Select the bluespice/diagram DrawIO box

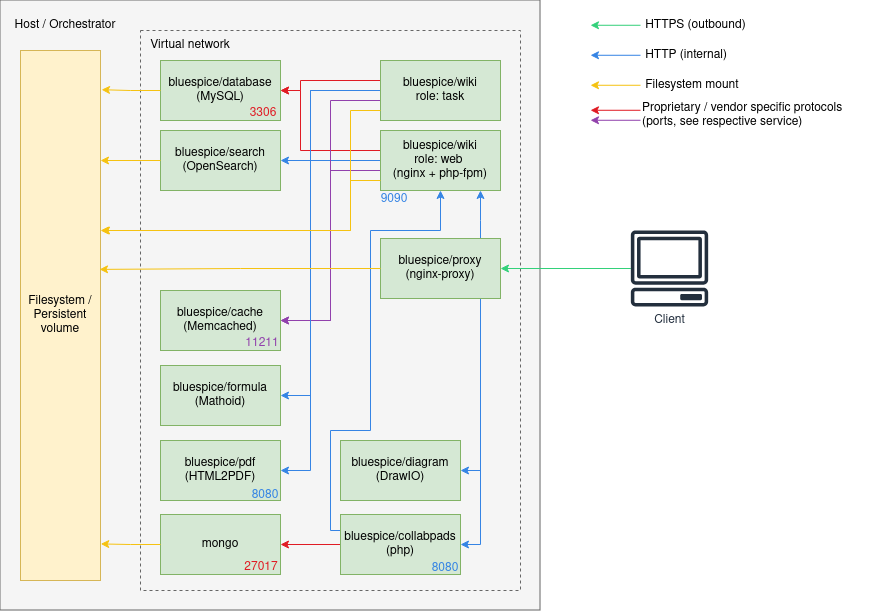point(400,469)
